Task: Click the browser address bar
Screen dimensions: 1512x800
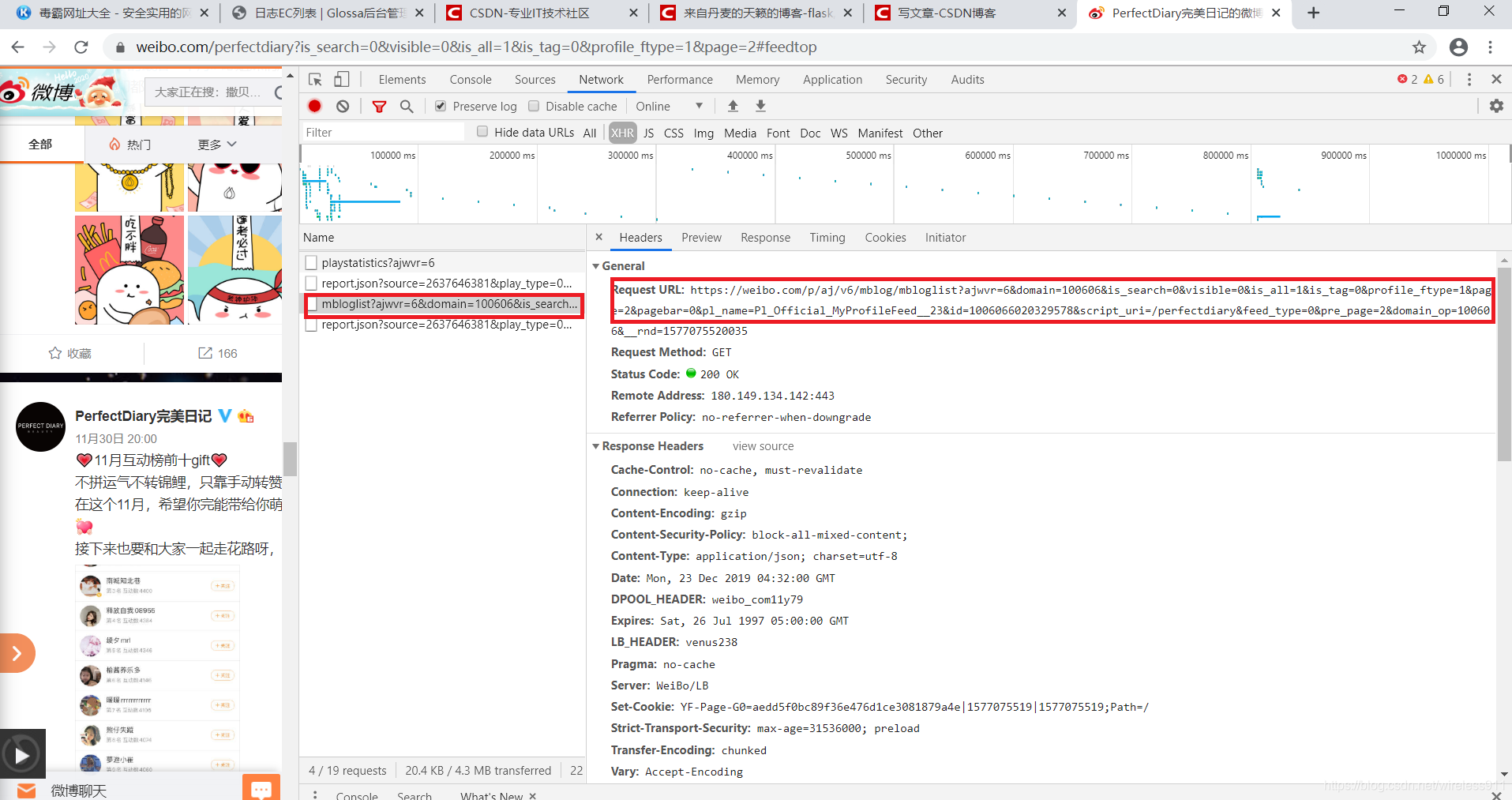Action: (x=758, y=47)
